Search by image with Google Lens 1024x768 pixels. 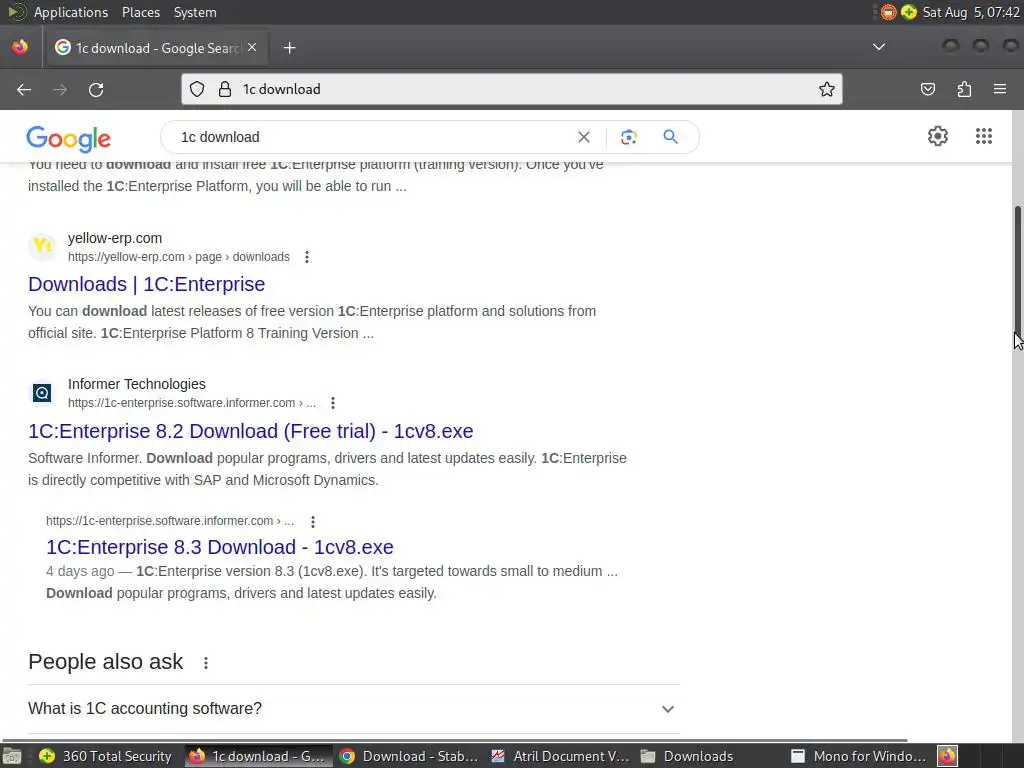pyautogui.click(x=628, y=137)
